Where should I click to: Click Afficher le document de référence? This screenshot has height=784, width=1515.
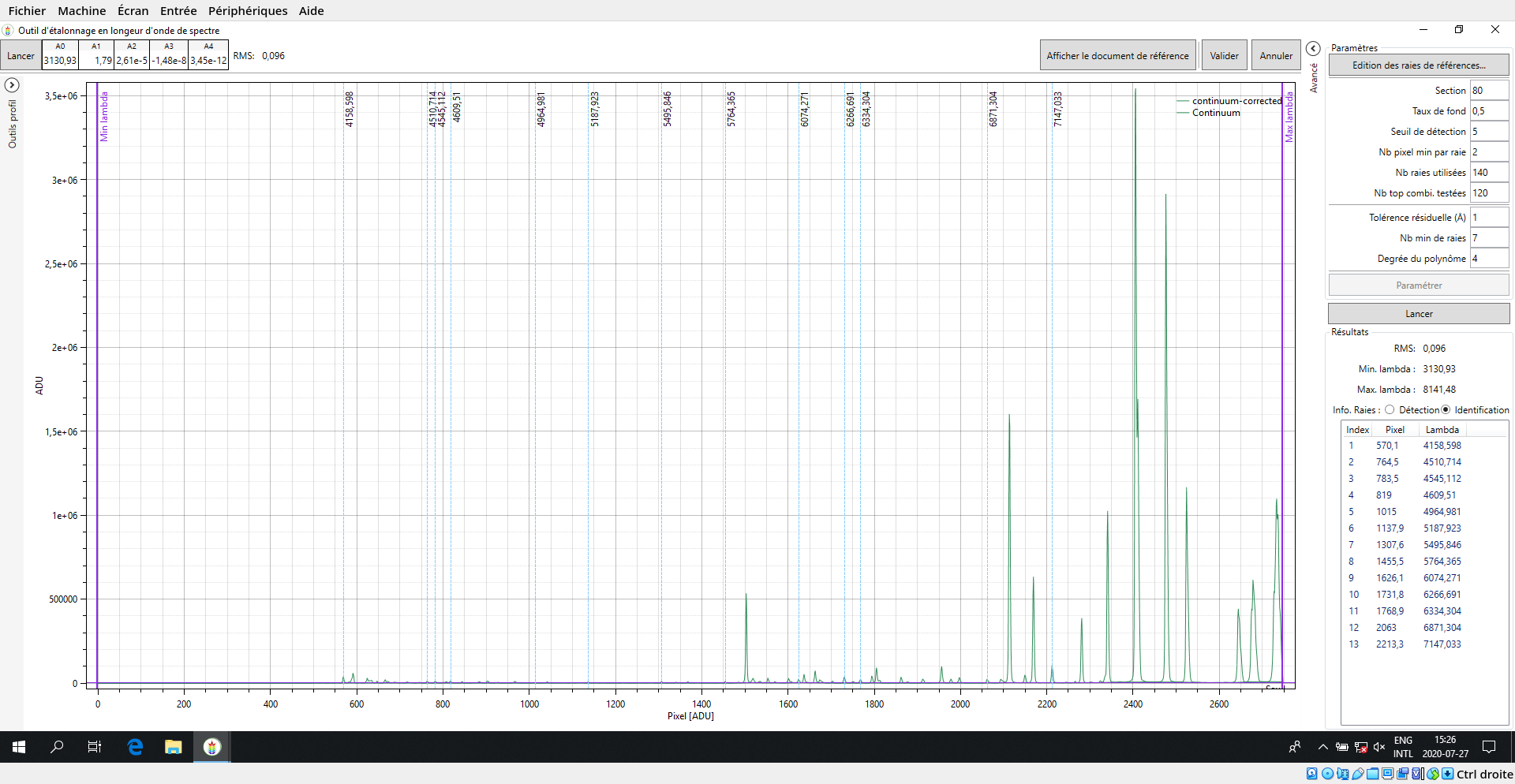(1117, 56)
